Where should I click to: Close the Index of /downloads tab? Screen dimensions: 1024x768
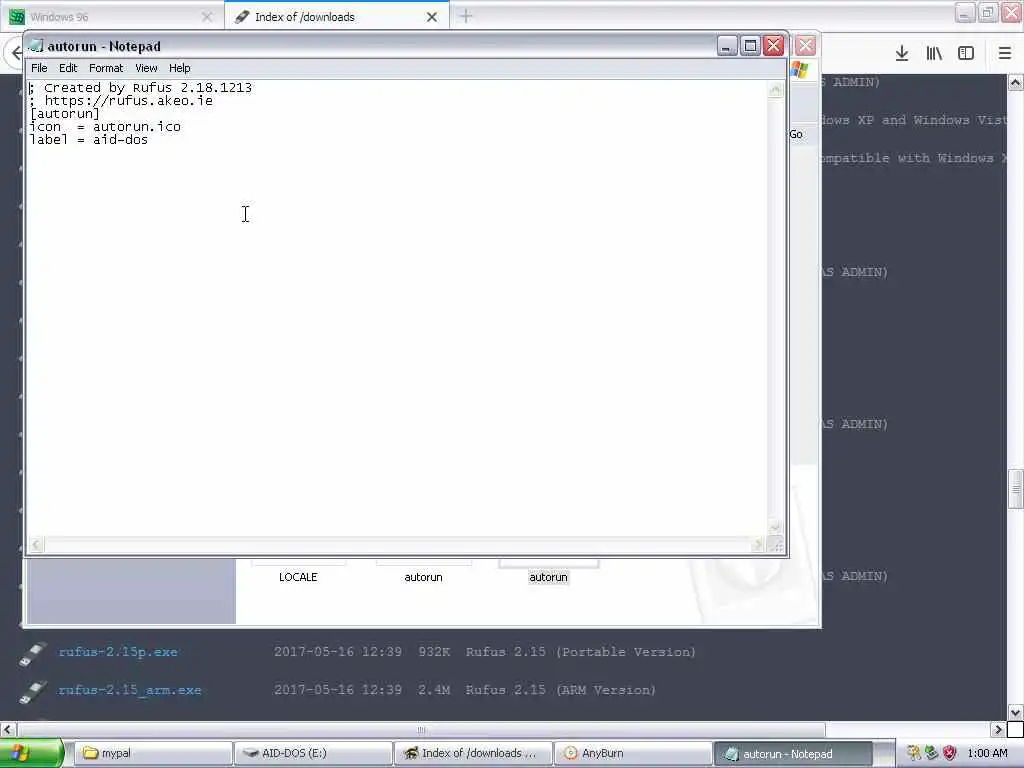point(432,17)
